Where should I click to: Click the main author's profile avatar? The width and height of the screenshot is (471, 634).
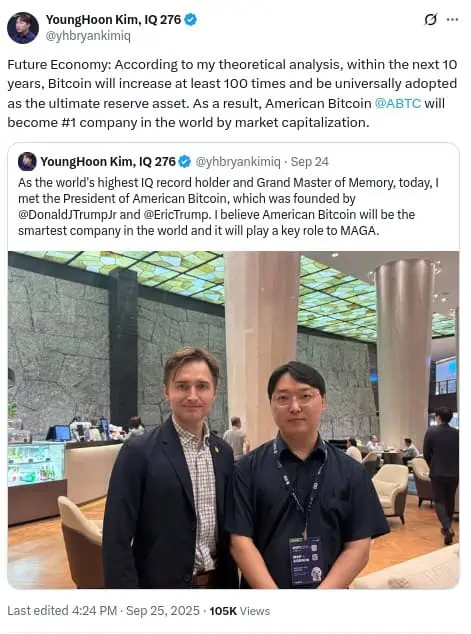(23, 27)
